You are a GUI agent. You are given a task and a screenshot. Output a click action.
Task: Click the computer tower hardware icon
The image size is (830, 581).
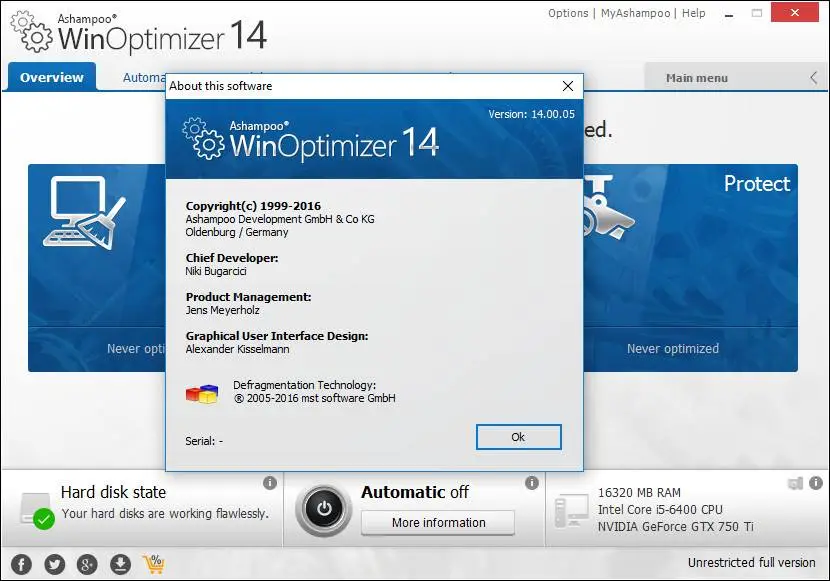coord(571,510)
